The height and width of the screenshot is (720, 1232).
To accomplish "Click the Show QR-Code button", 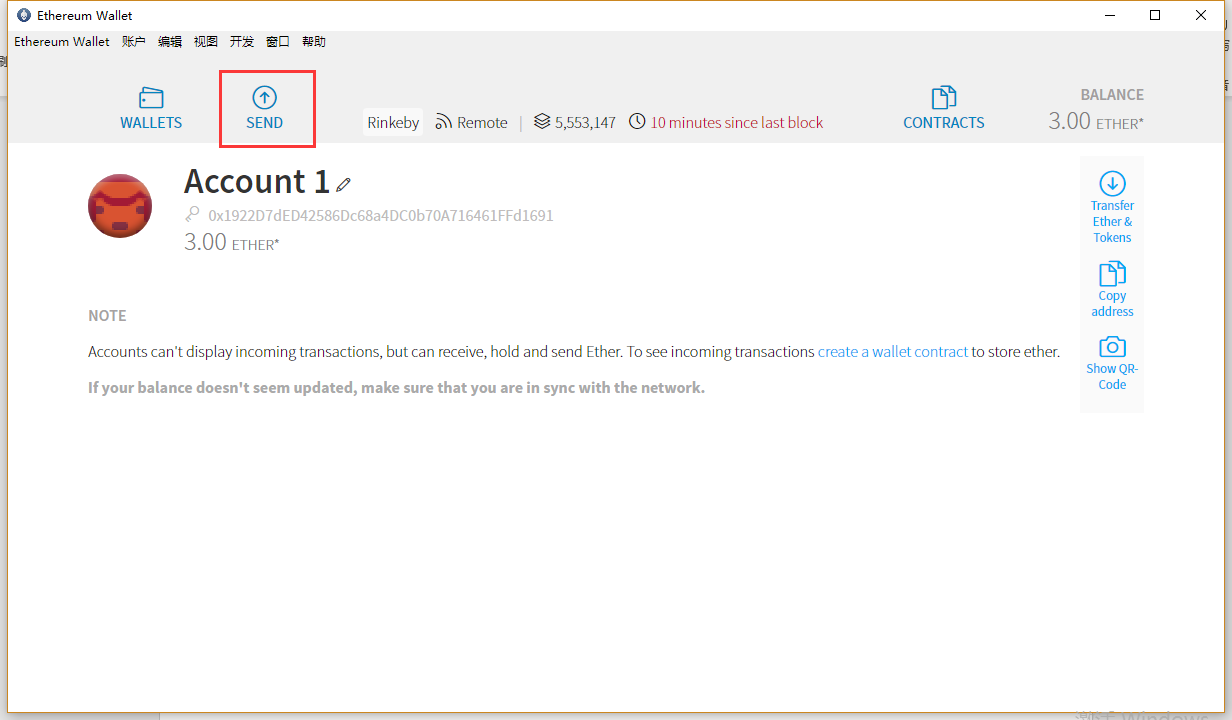I will pos(1112,363).
